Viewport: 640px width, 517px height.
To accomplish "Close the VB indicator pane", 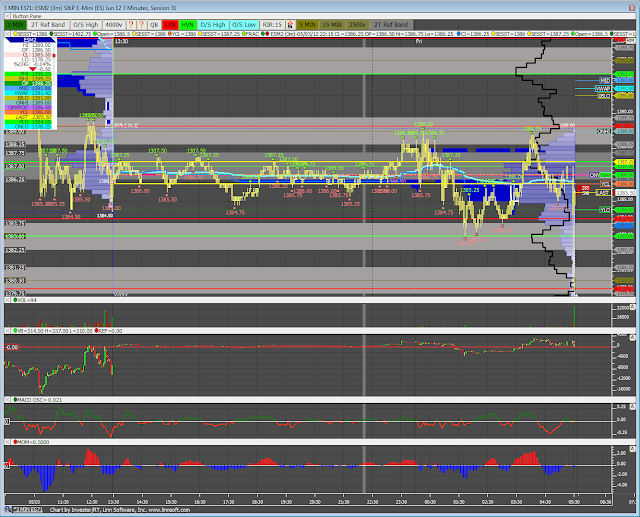I will (x=7, y=331).
